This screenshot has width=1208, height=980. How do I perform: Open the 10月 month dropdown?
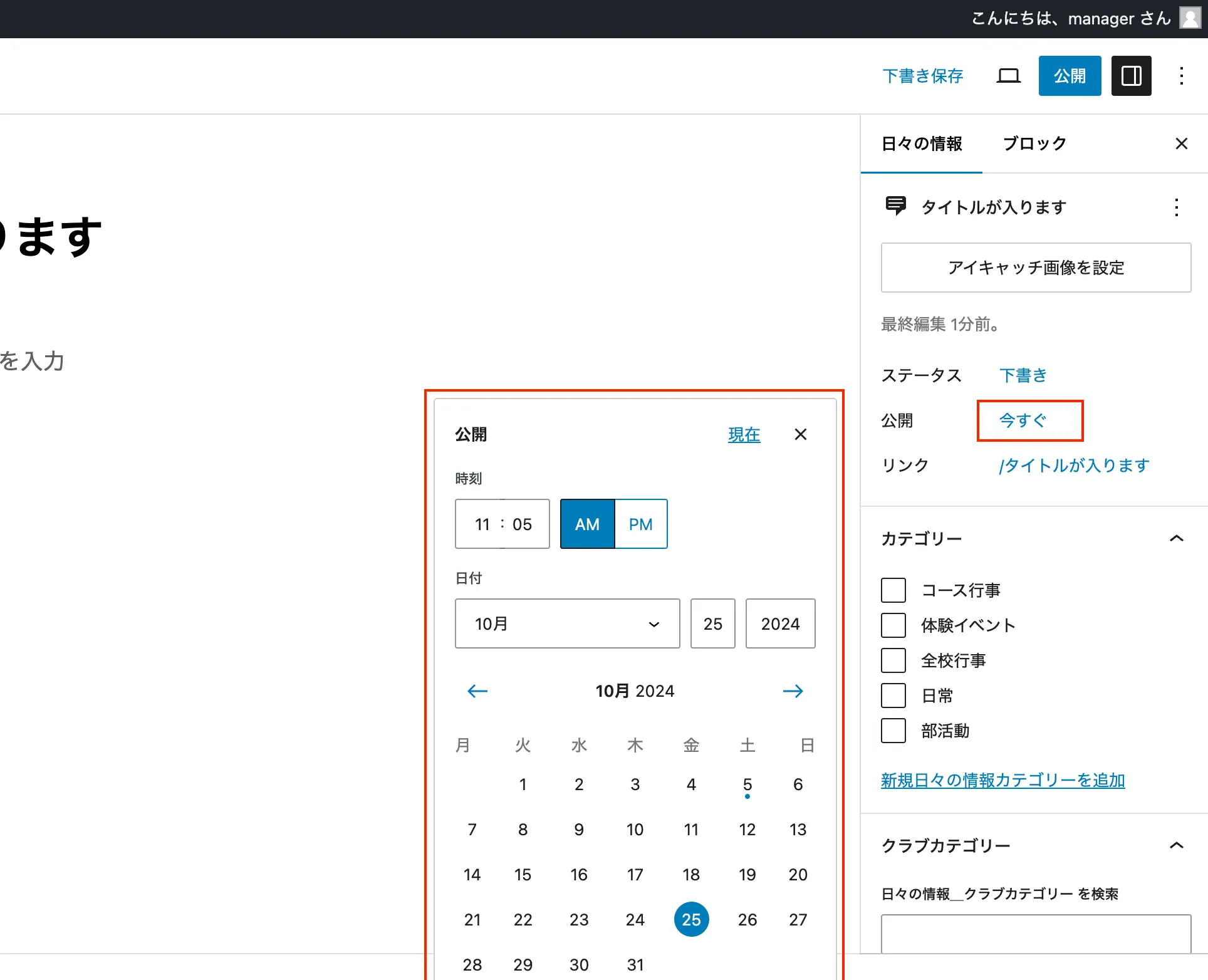(x=567, y=623)
